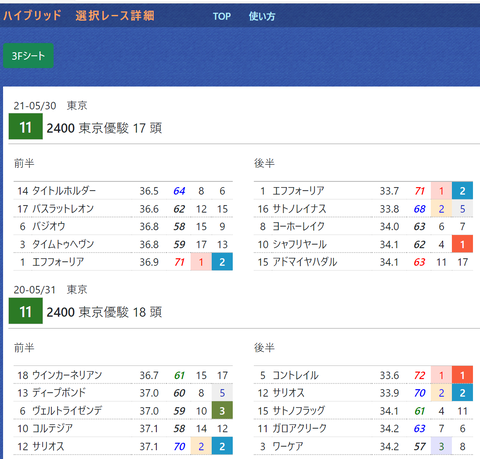Click the 20-05/31 東京 date label
The image size is (480, 459).
tap(50, 290)
